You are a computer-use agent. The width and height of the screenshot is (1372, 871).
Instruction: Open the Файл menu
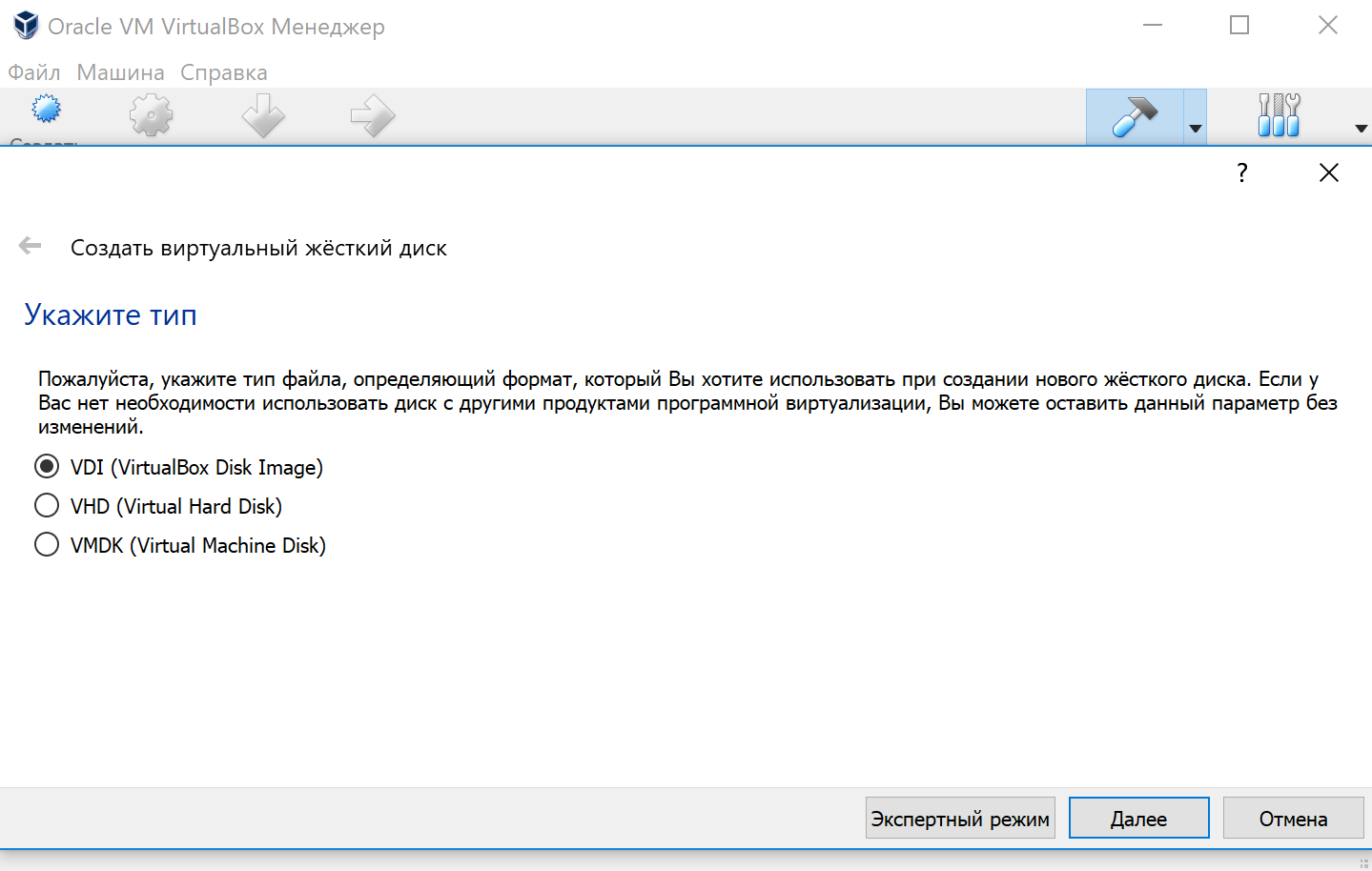(x=31, y=72)
